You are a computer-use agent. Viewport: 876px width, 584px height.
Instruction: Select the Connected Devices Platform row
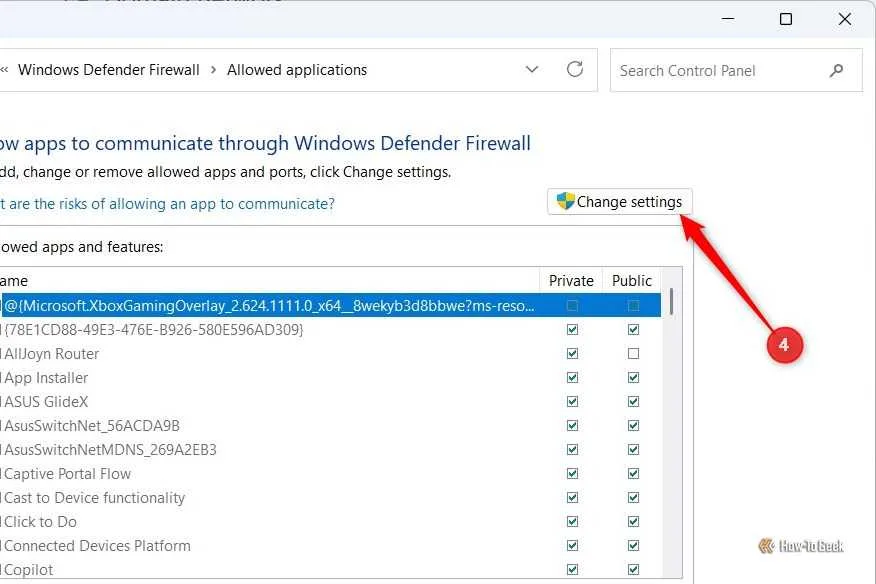pyautogui.click(x=330, y=546)
